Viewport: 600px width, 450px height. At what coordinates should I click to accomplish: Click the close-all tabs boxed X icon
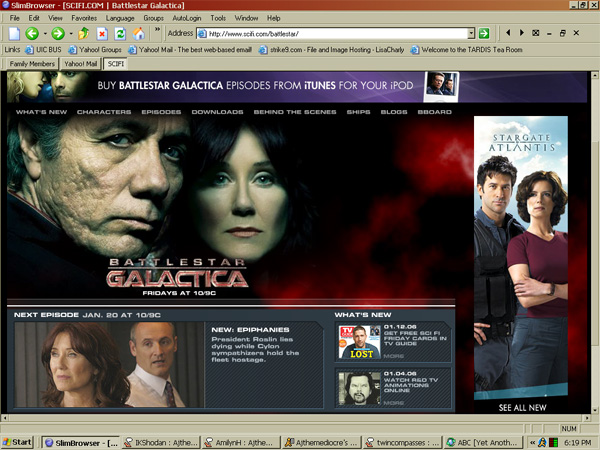[x=536, y=33]
